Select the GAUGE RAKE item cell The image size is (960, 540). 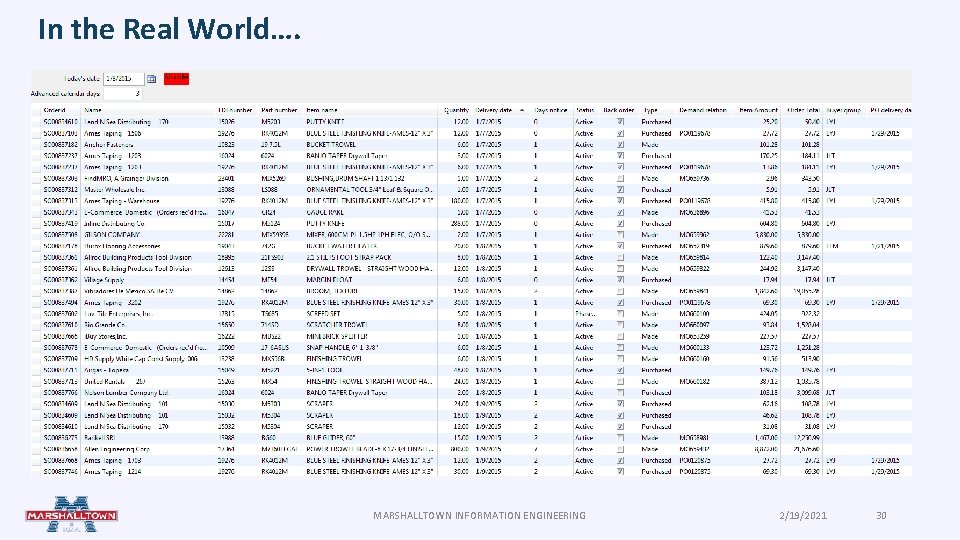(x=324, y=212)
